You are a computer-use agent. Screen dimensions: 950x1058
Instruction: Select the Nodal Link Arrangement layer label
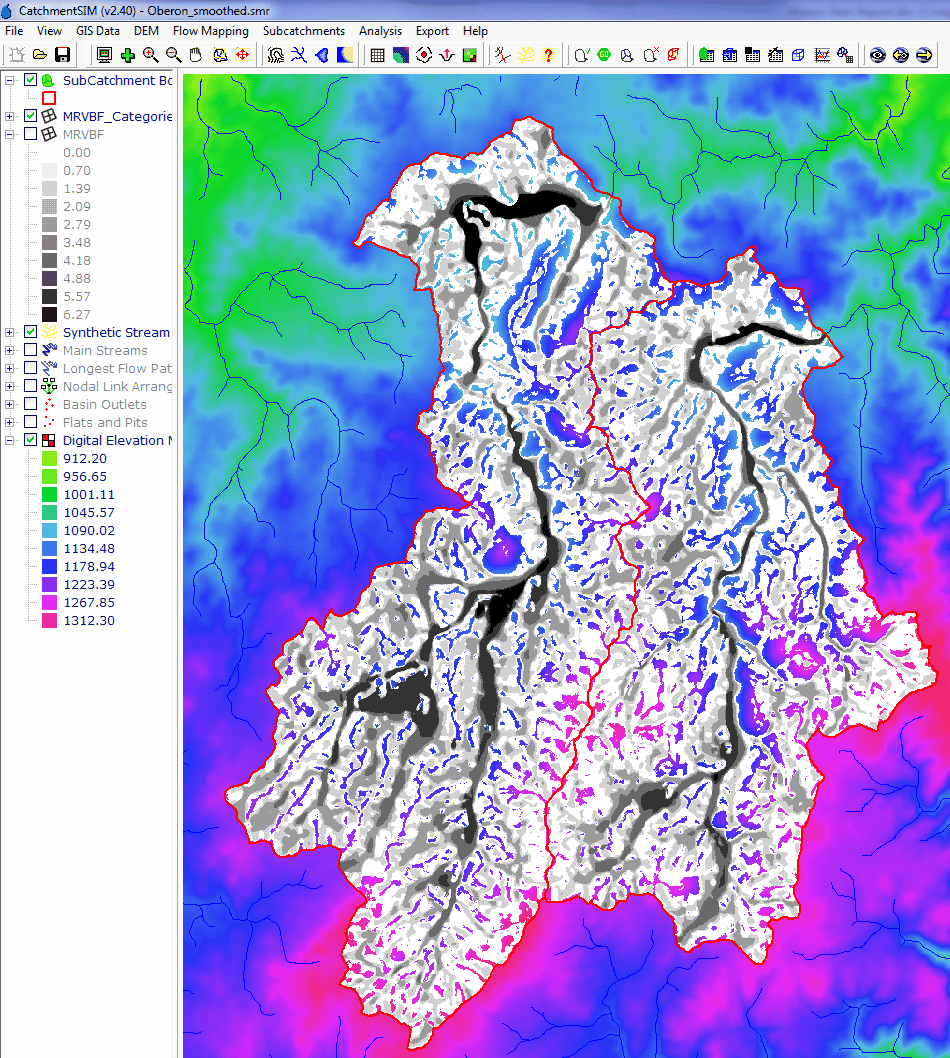[117, 387]
